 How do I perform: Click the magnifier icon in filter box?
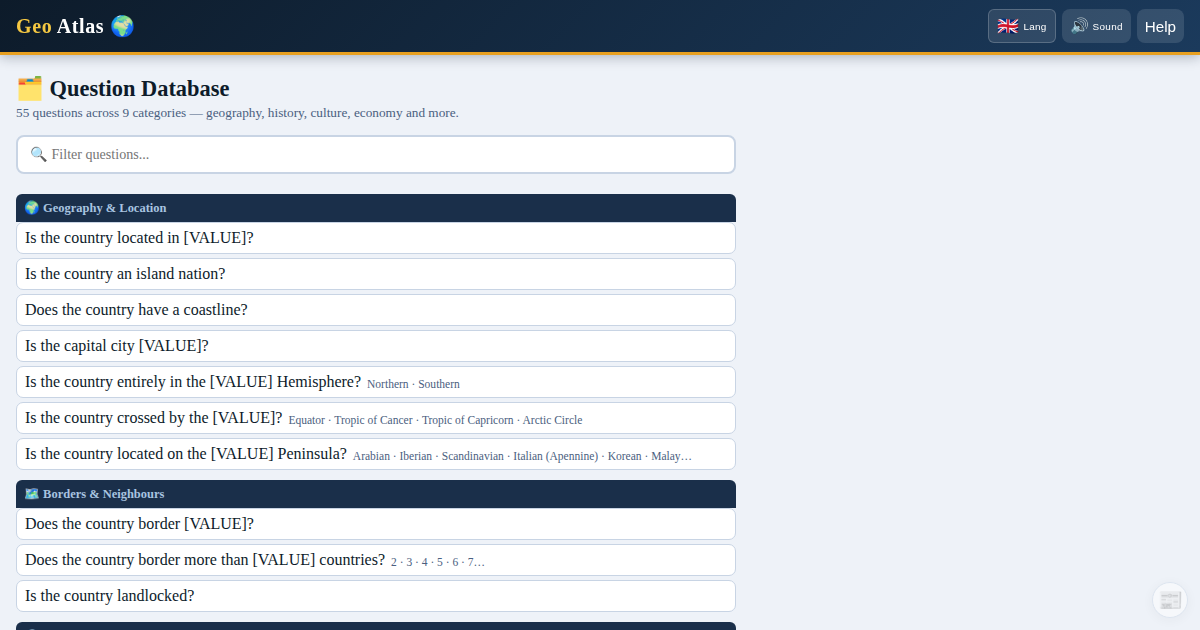(39, 154)
